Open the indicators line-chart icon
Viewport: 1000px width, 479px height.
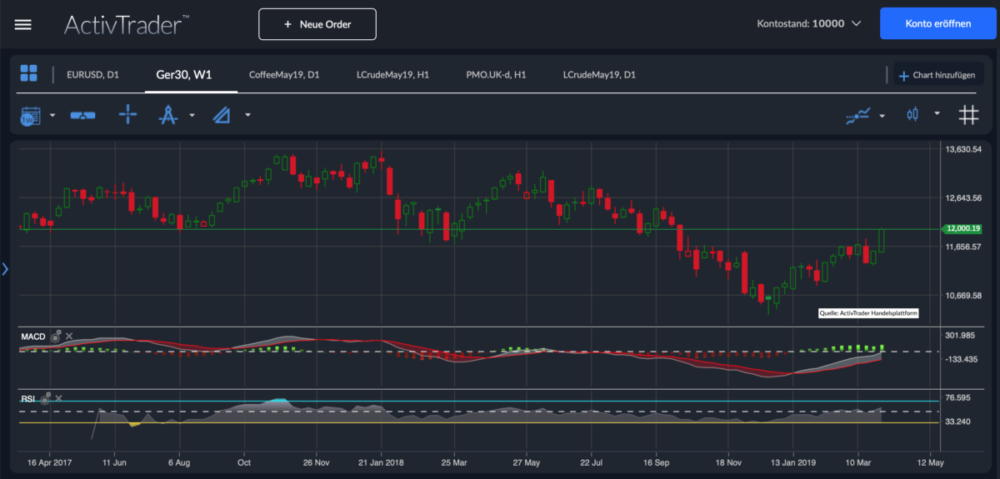tap(858, 115)
